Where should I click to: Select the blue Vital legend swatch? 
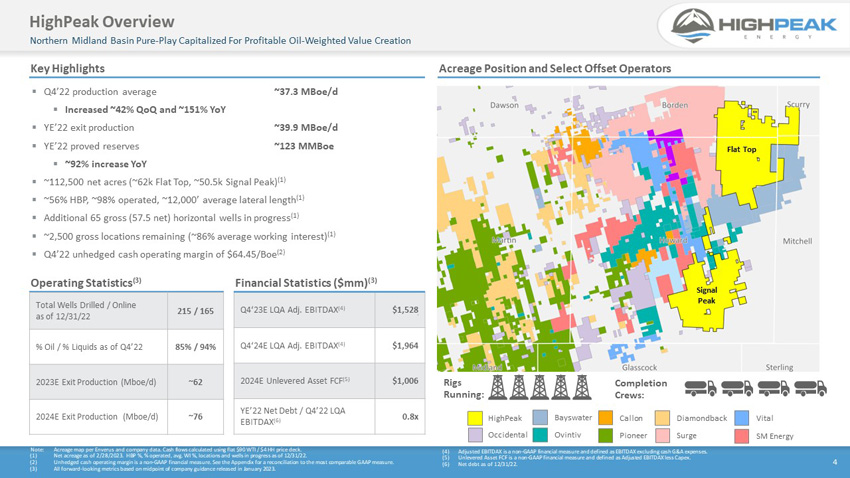pyautogui.click(x=742, y=417)
